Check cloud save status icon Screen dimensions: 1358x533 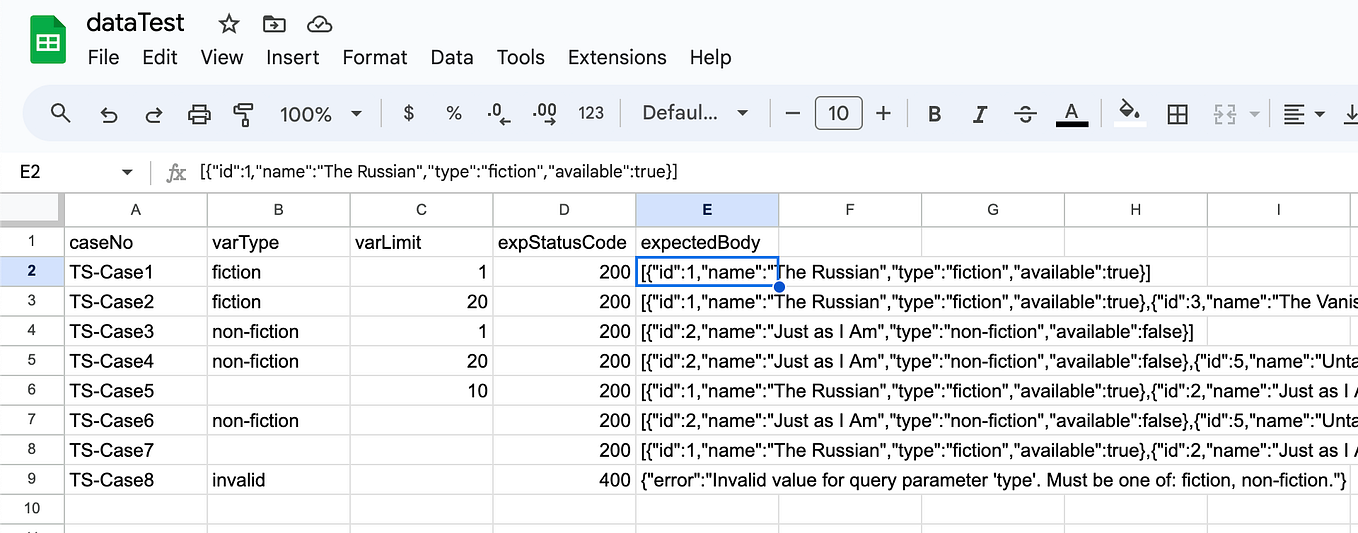pos(319,23)
